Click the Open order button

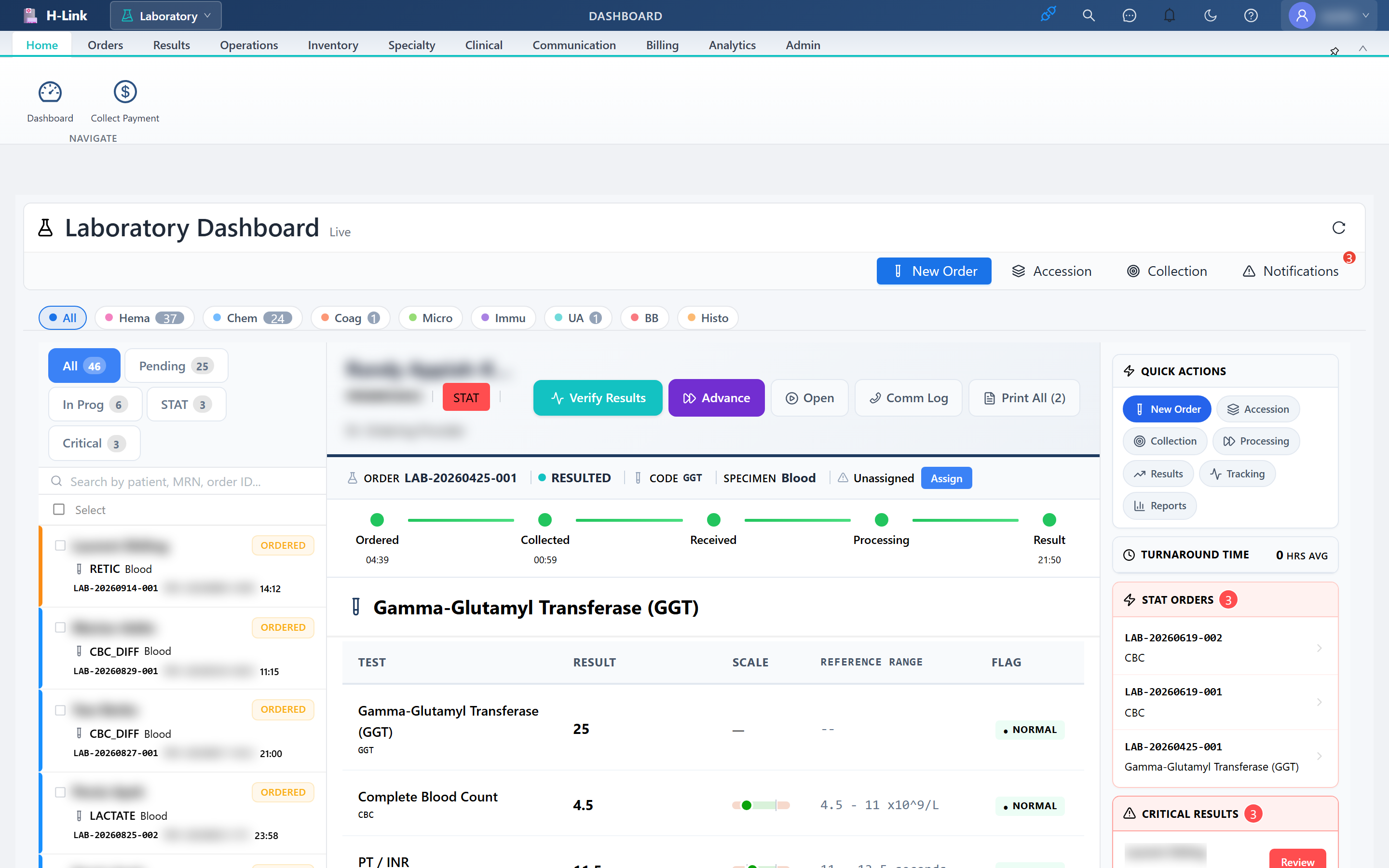[809, 398]
